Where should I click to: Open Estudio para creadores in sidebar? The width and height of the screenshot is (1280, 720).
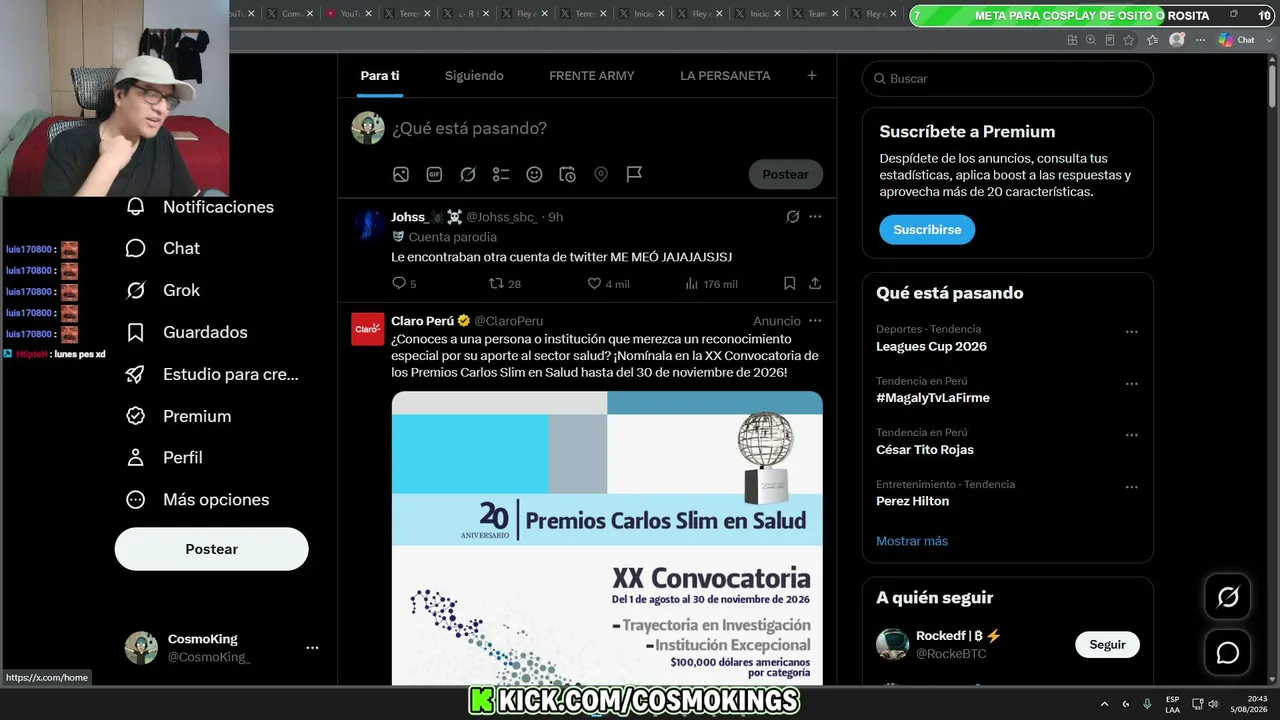212,374
